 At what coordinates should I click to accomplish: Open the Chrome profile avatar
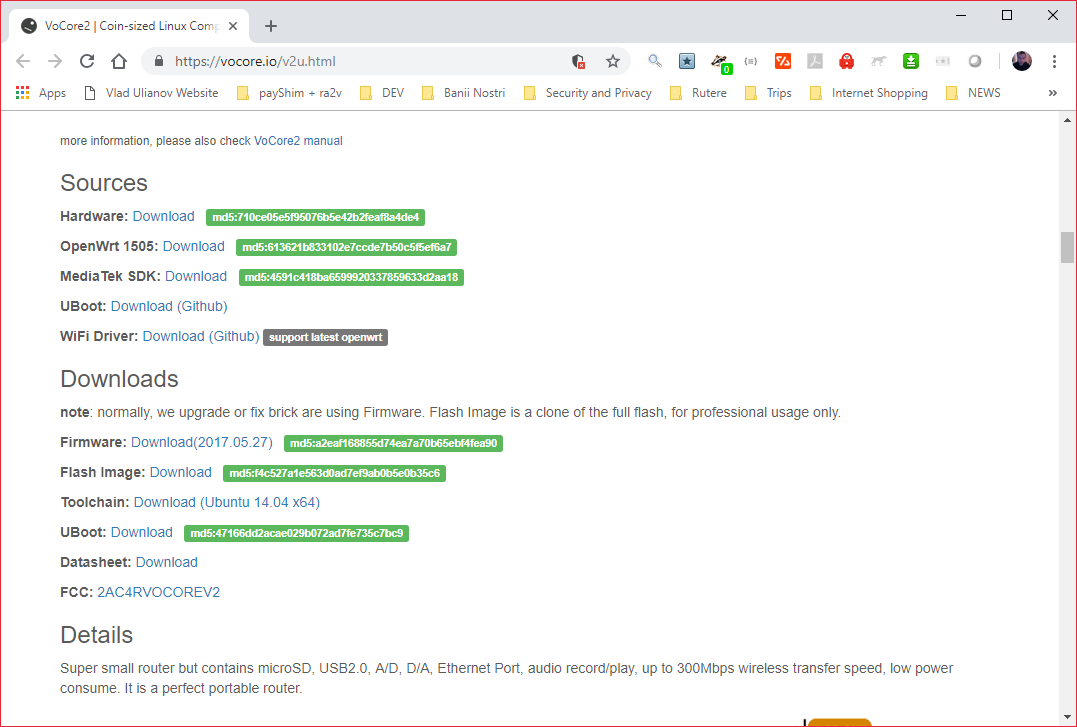(x=1021, y=61)
